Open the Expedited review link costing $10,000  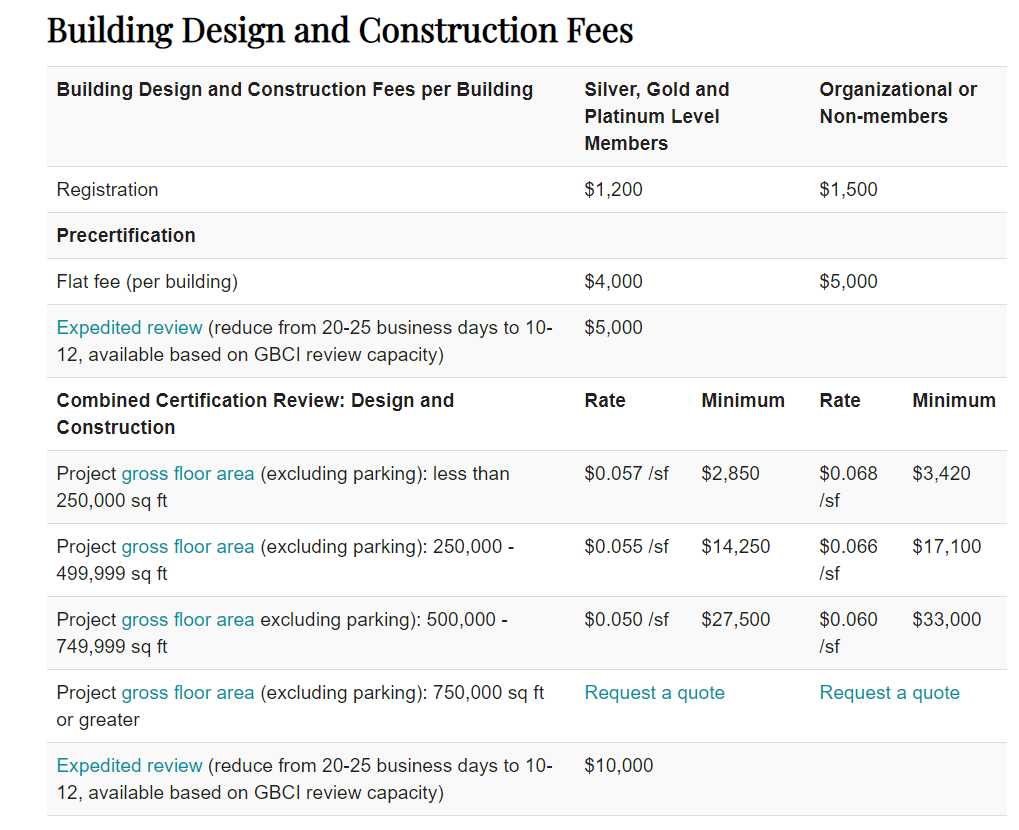tap(129, 766)
